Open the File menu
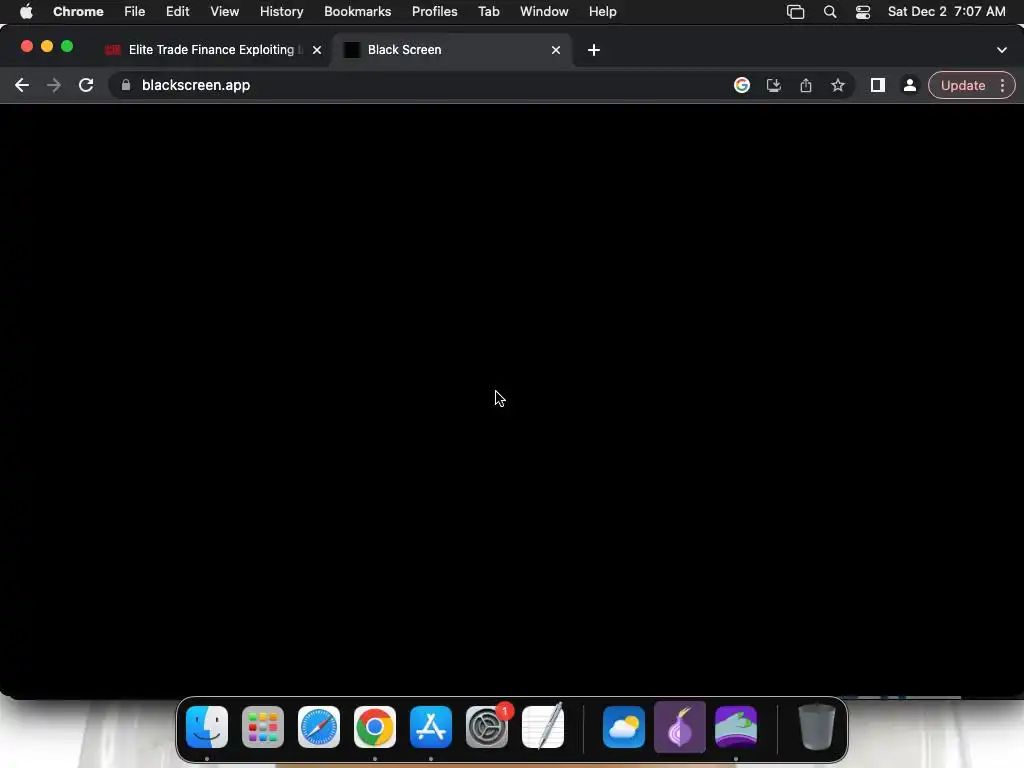 pos(135,12)
